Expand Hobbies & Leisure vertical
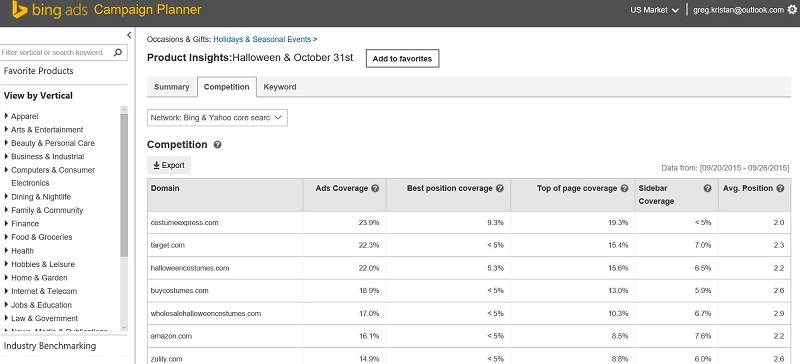Image resolution: width=800 pixels, height=364 pixels. coord(6,264)
